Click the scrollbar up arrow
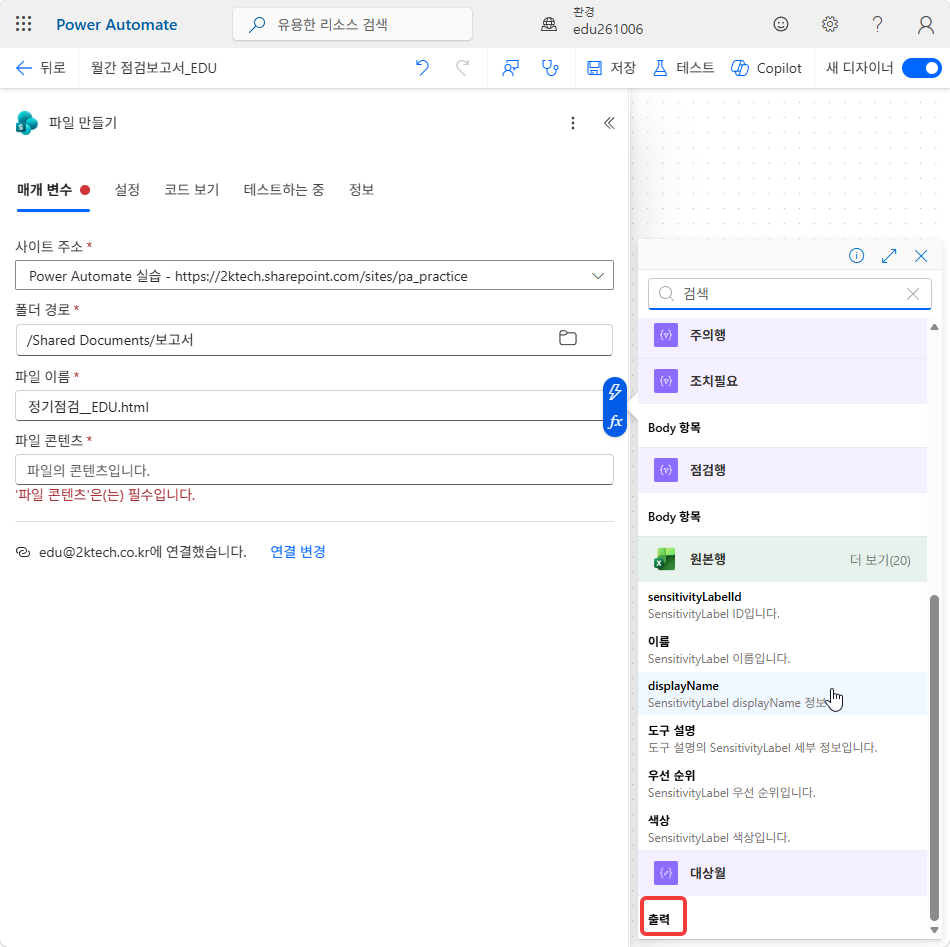Image resolution: width=950 pixels, height=947 pixels. point(934,327)
